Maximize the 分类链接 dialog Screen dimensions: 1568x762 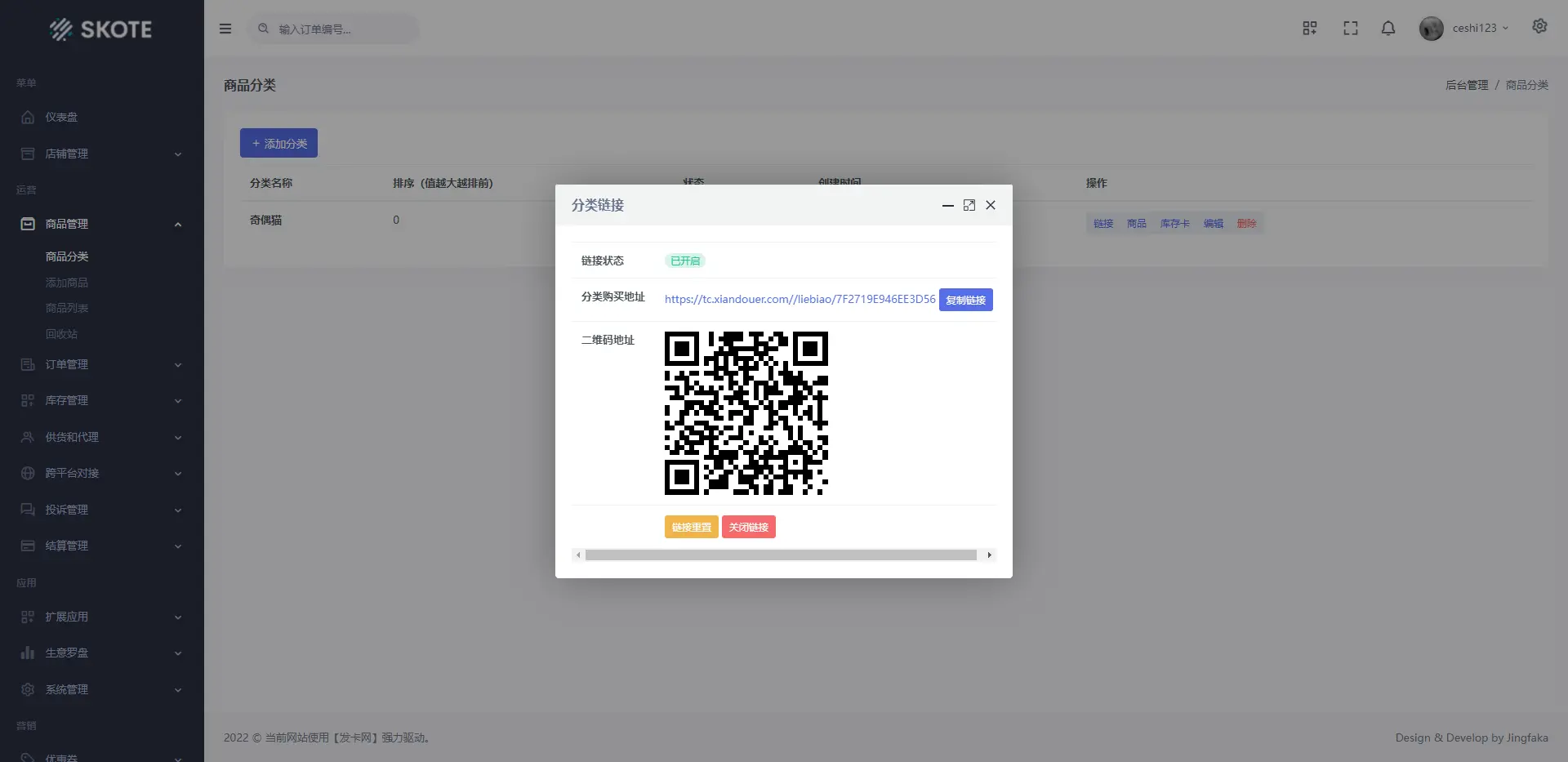[969, 205]
